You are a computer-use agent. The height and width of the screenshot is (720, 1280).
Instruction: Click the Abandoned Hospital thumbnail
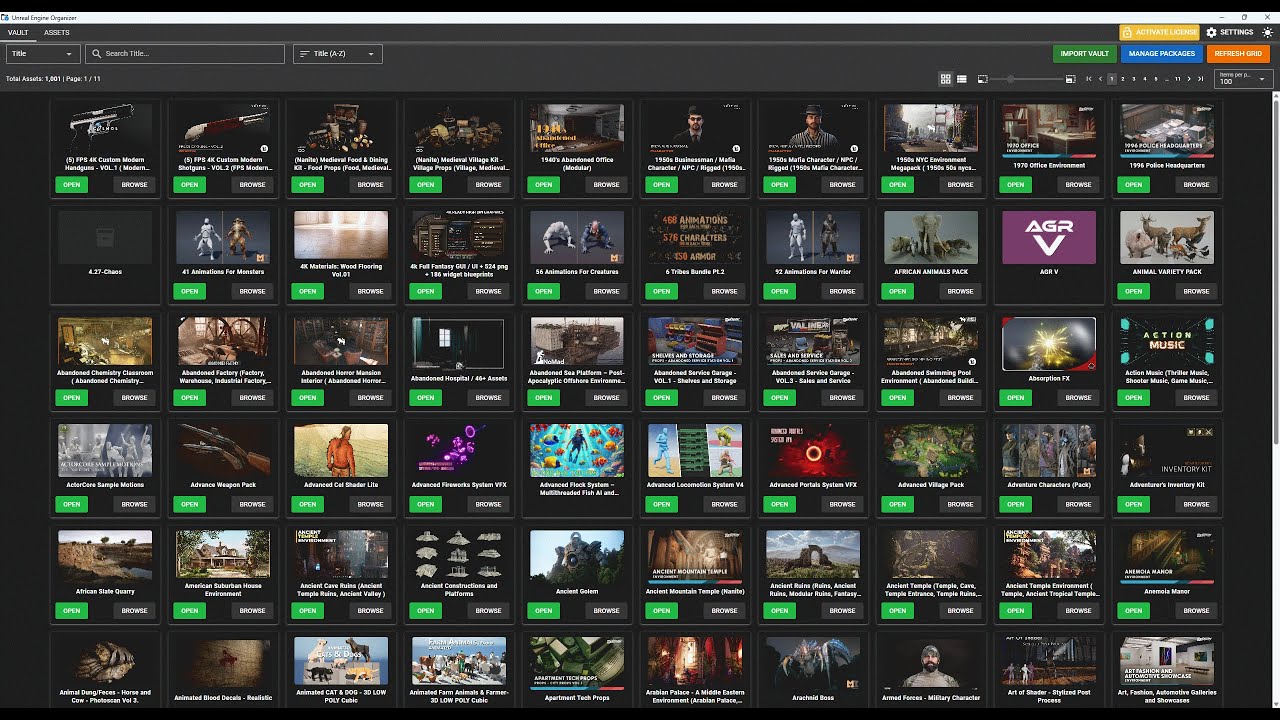(x=459, y=344)
